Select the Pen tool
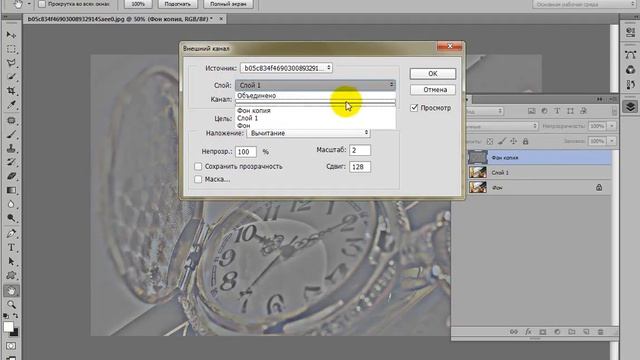 coord(11,233)
